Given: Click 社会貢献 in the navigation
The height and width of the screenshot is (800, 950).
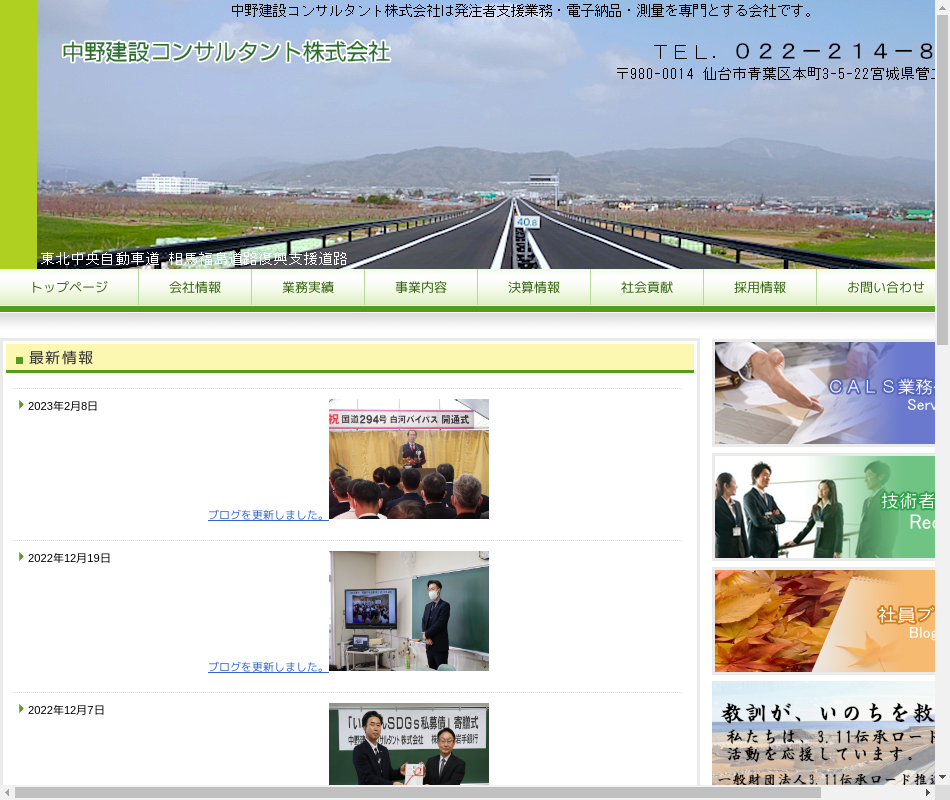Looking at the screenshot, I should (647, 287).
